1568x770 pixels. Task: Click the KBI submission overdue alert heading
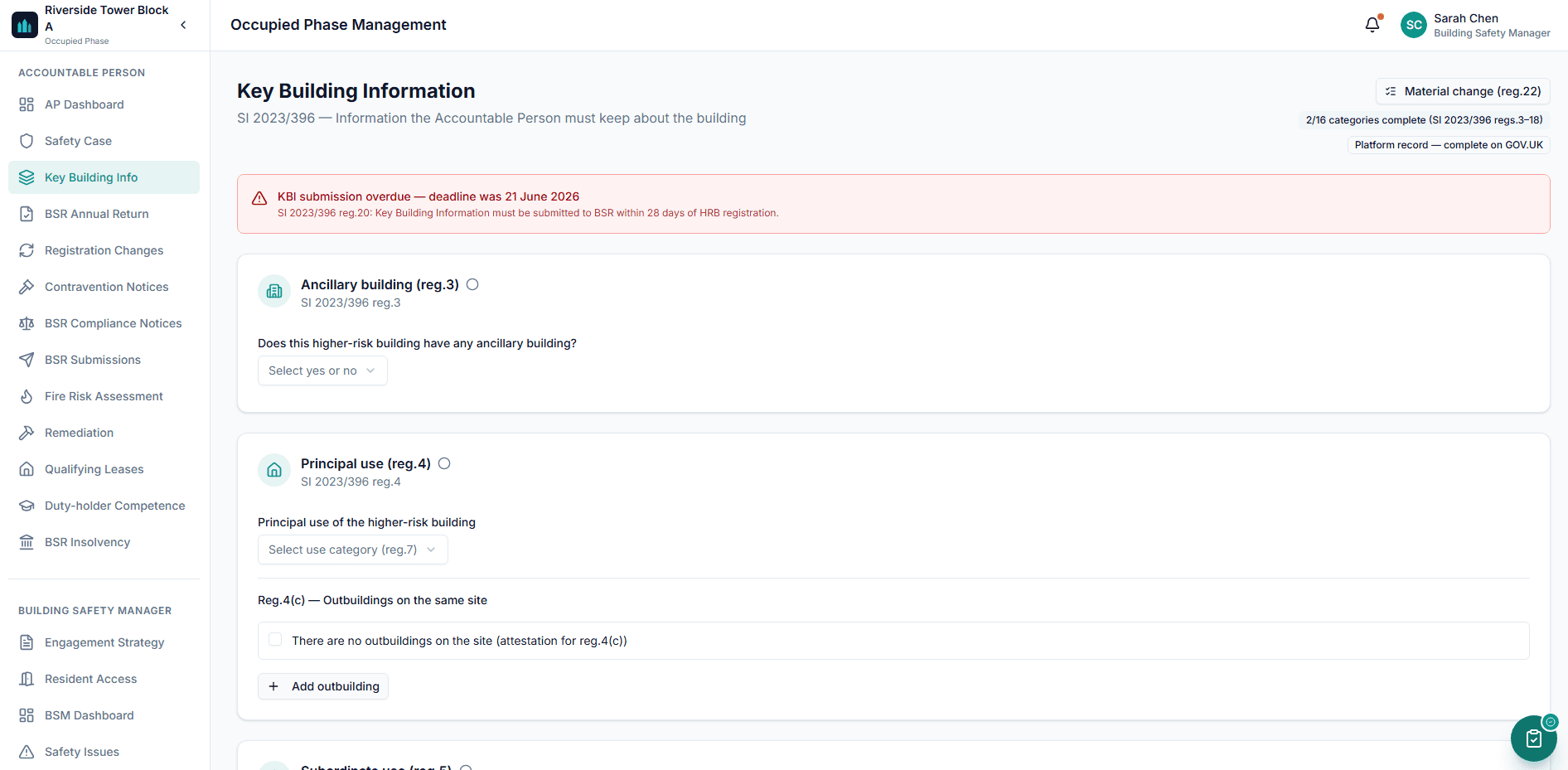(x=428, y=196)
